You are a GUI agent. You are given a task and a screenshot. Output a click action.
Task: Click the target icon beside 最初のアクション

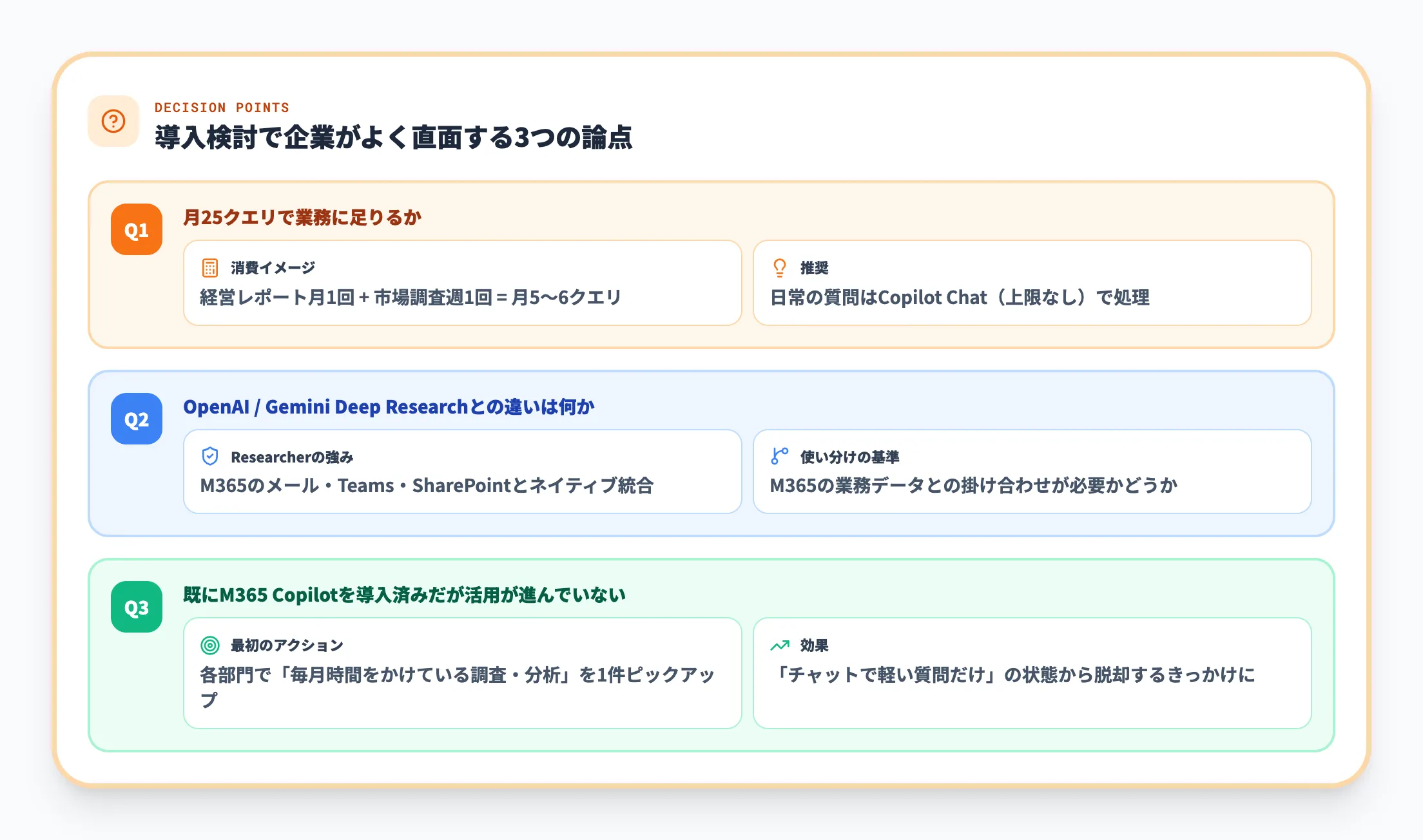pyautogui.click(x=210, y=645)
